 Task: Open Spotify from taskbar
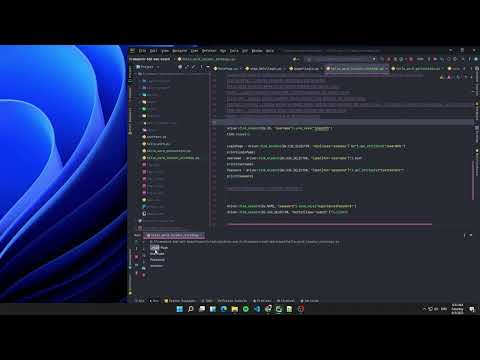click(x=246, y=309)
